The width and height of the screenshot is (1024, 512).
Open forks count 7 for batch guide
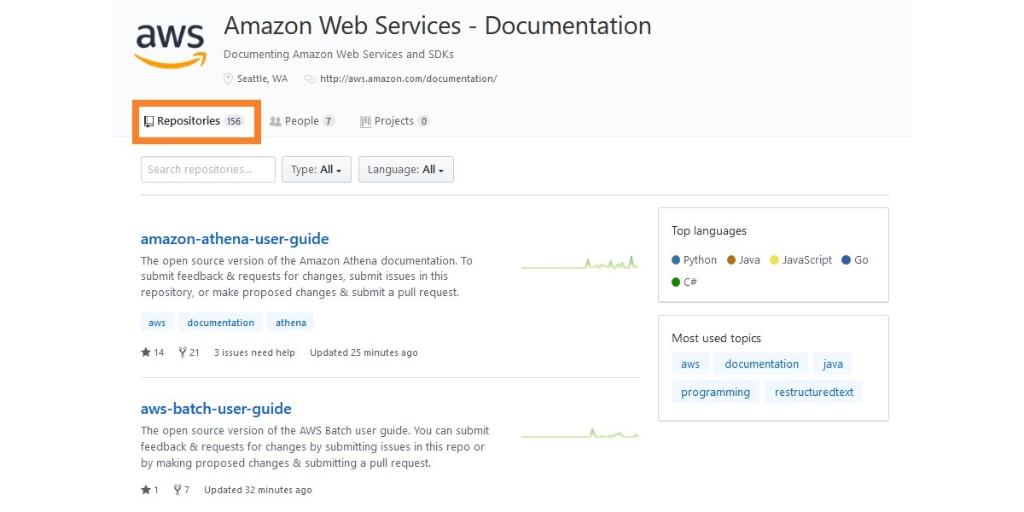click(x=182, y=490)
